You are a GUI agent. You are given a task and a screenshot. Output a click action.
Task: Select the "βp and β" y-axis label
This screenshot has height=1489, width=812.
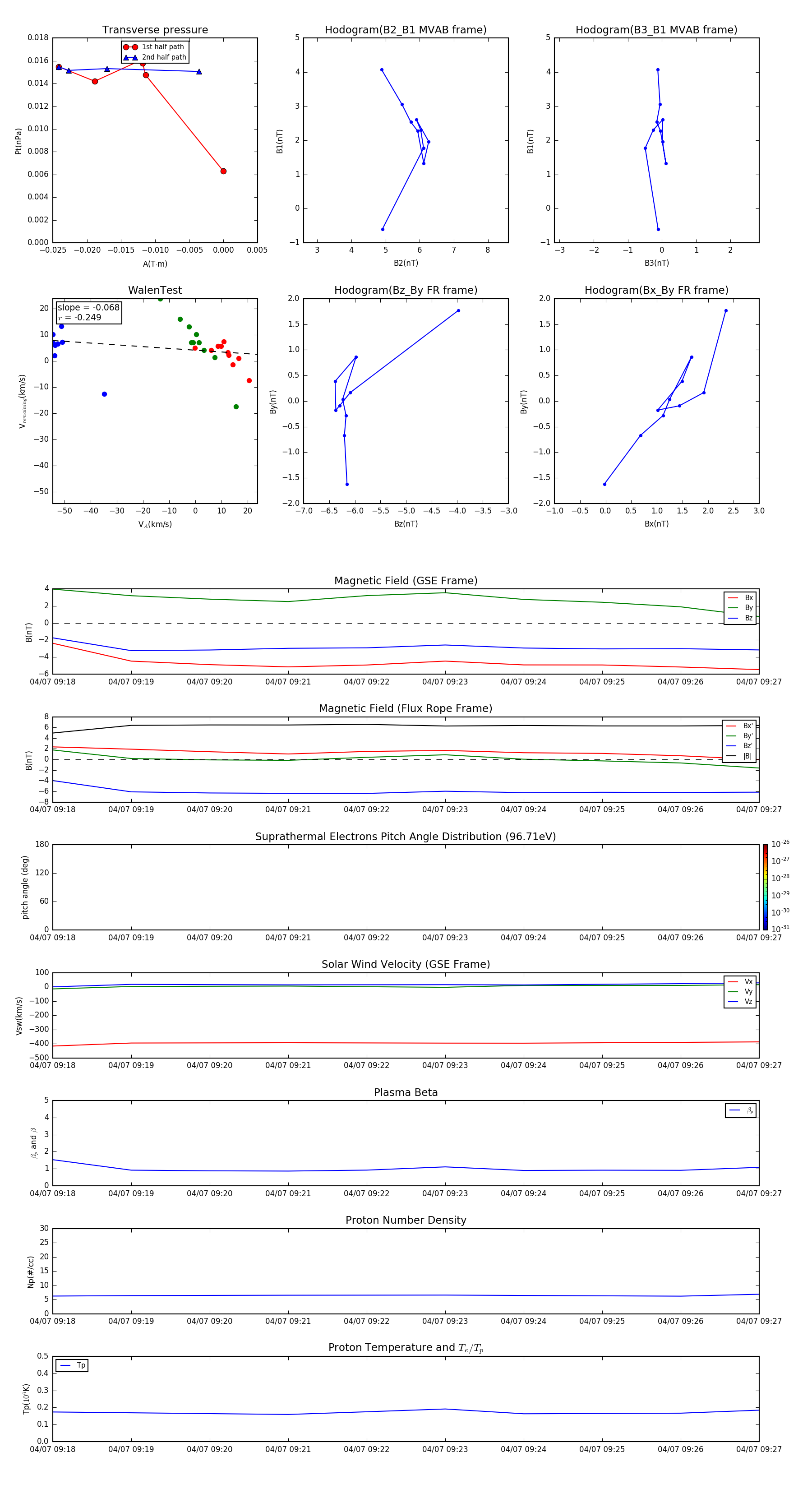tap(34, 1143)
